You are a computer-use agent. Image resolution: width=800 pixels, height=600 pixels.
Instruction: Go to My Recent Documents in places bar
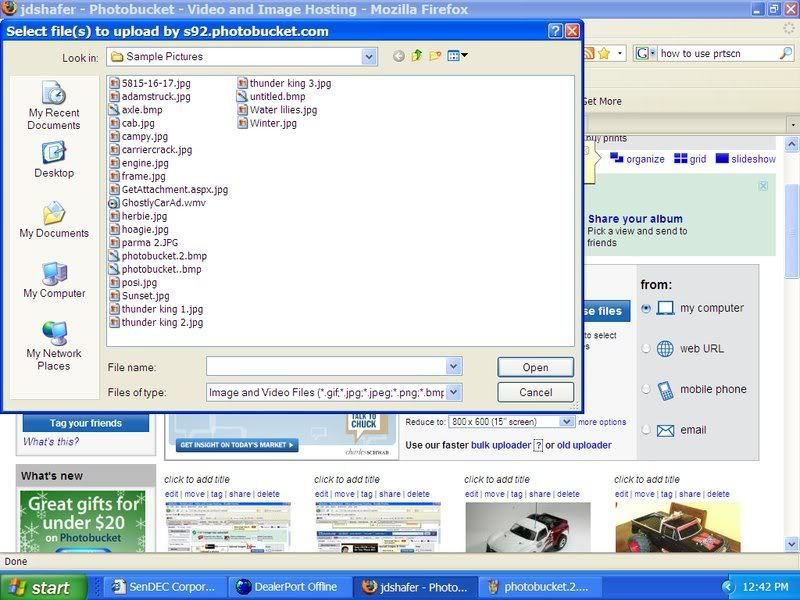54,106
